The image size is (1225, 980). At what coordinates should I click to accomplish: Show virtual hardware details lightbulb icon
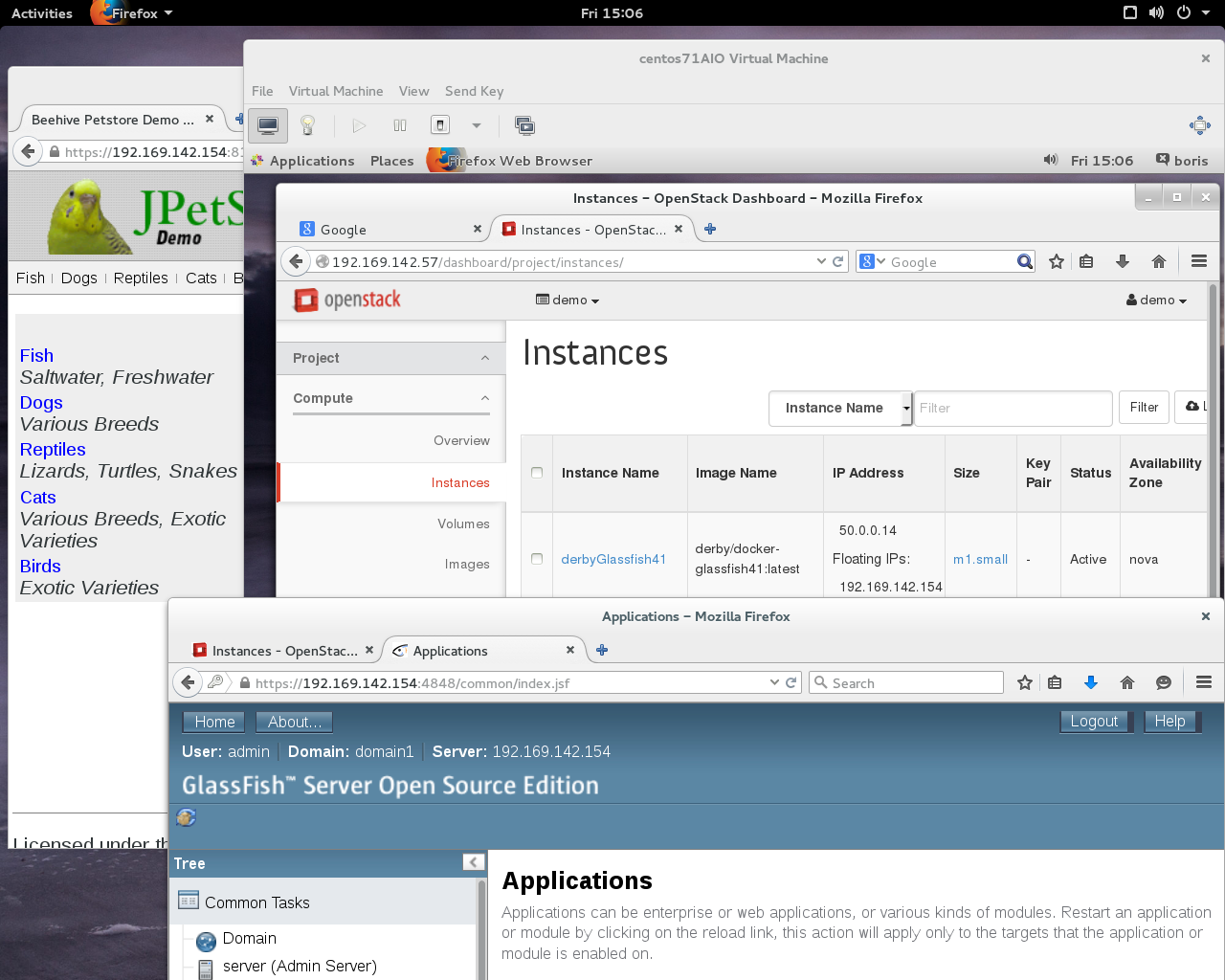pos(308,125)
